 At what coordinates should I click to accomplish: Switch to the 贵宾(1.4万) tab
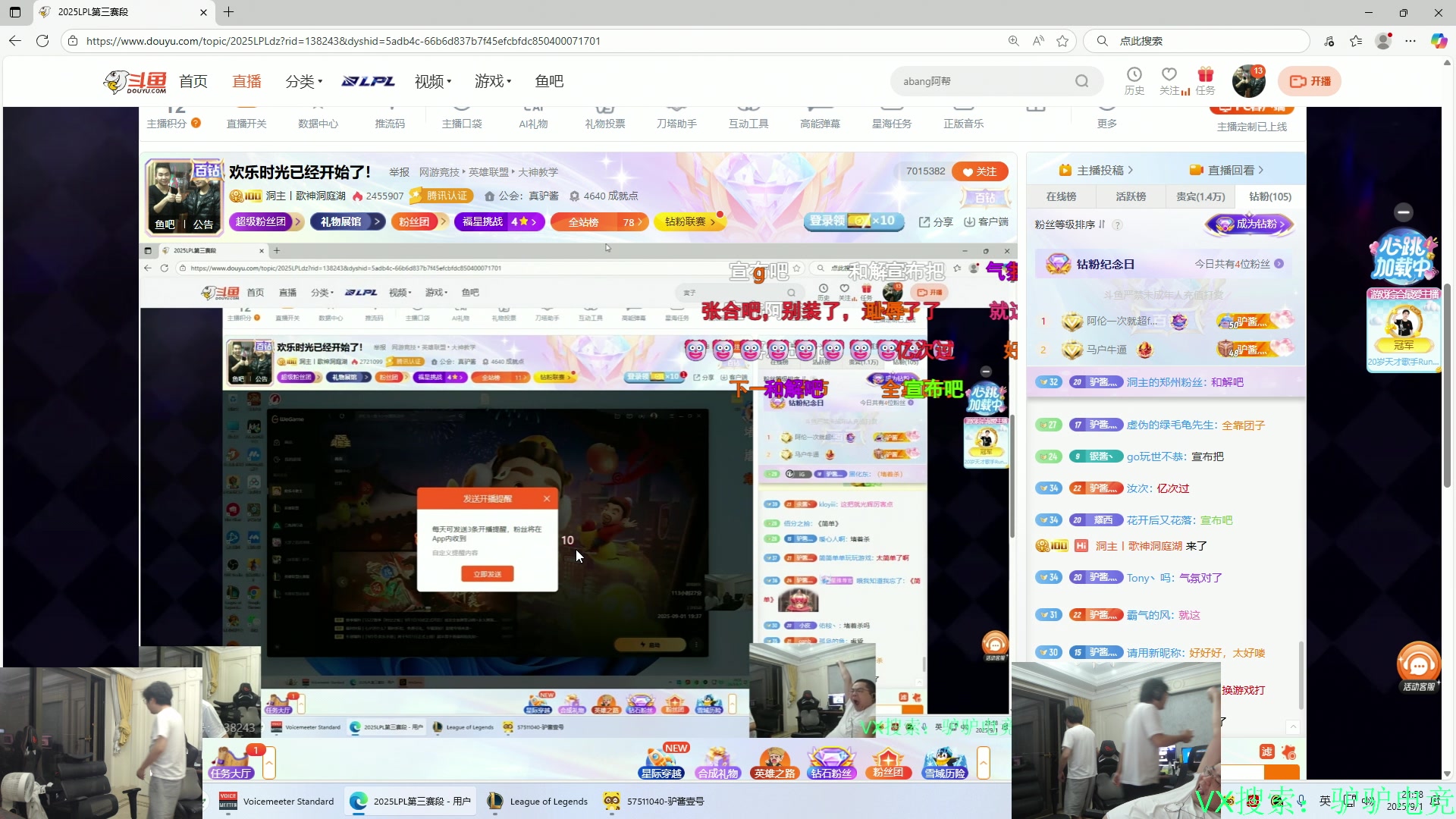pyautogui.click(x=1200, y=196)
